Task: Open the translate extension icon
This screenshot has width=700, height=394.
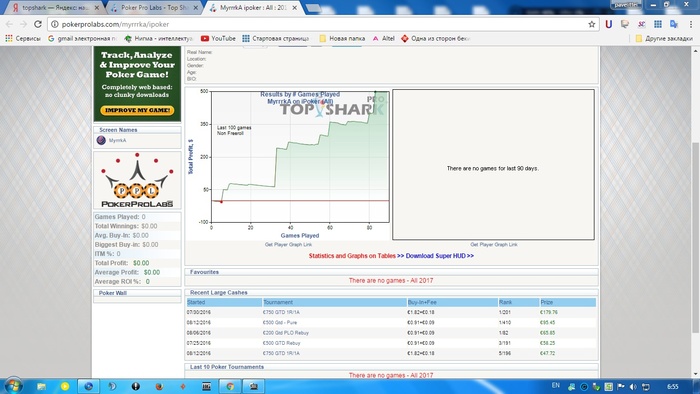Action: click(674, 24)
